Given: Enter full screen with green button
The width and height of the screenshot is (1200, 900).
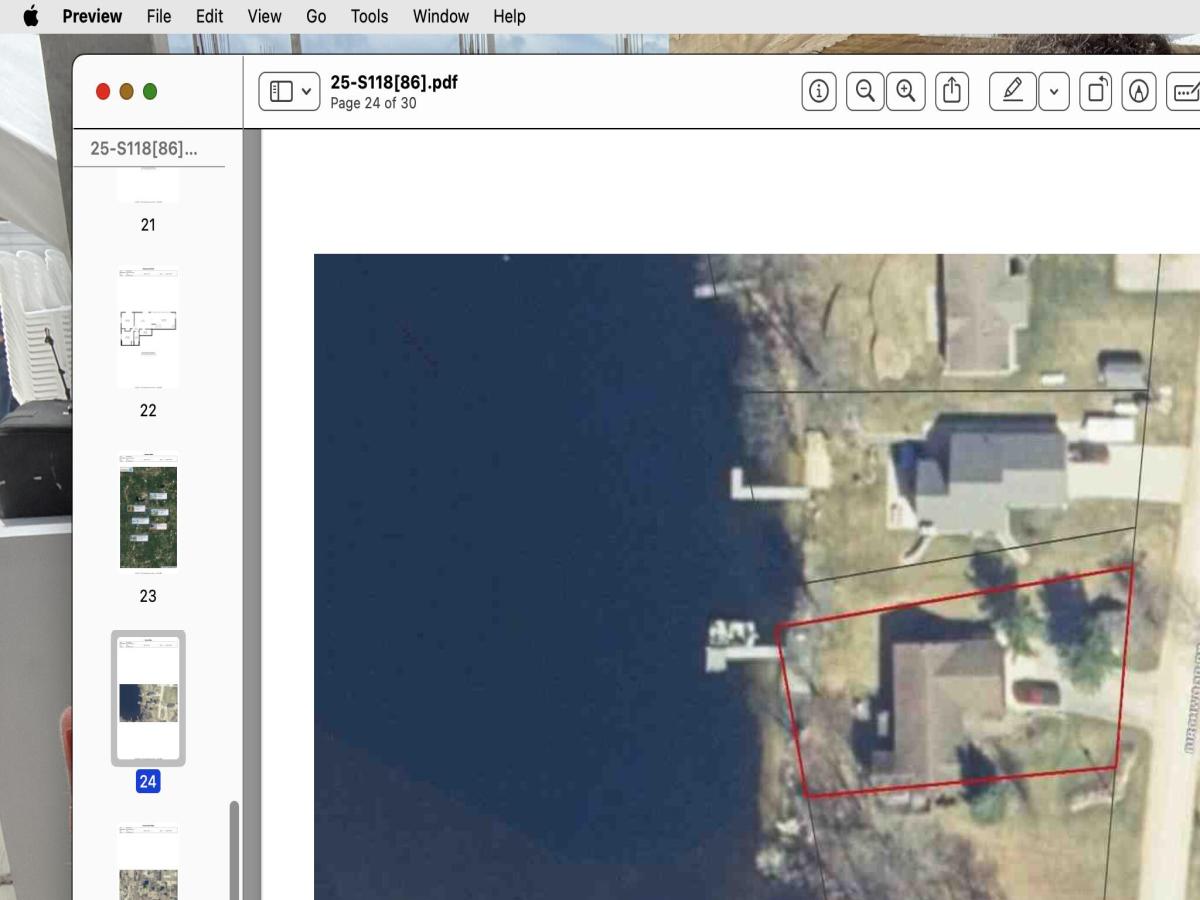Looking at the screenshot, I should (150, 91).
